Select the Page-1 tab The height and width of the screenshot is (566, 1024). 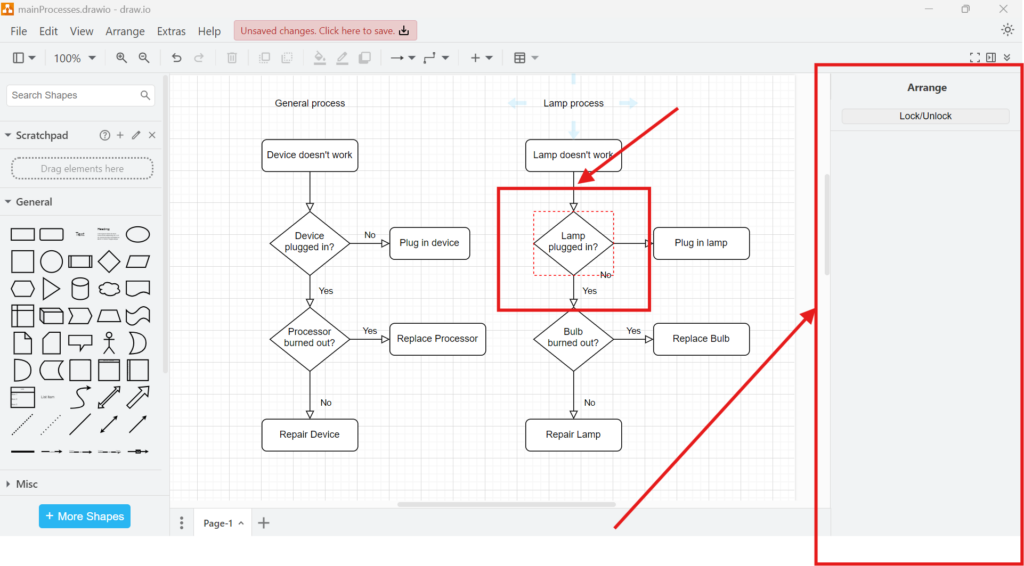pos(222,523)
